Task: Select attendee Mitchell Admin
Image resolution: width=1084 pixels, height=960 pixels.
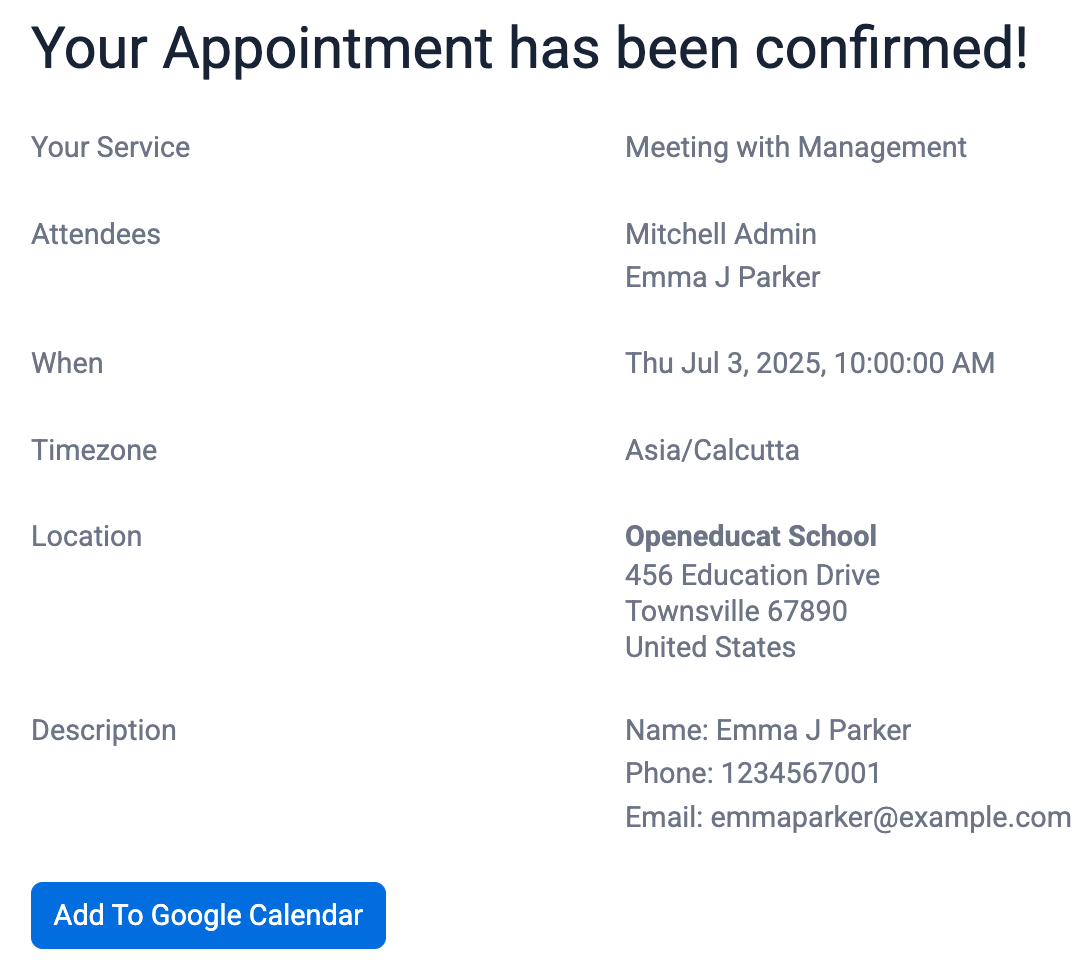Action: [x=721, y=234]
